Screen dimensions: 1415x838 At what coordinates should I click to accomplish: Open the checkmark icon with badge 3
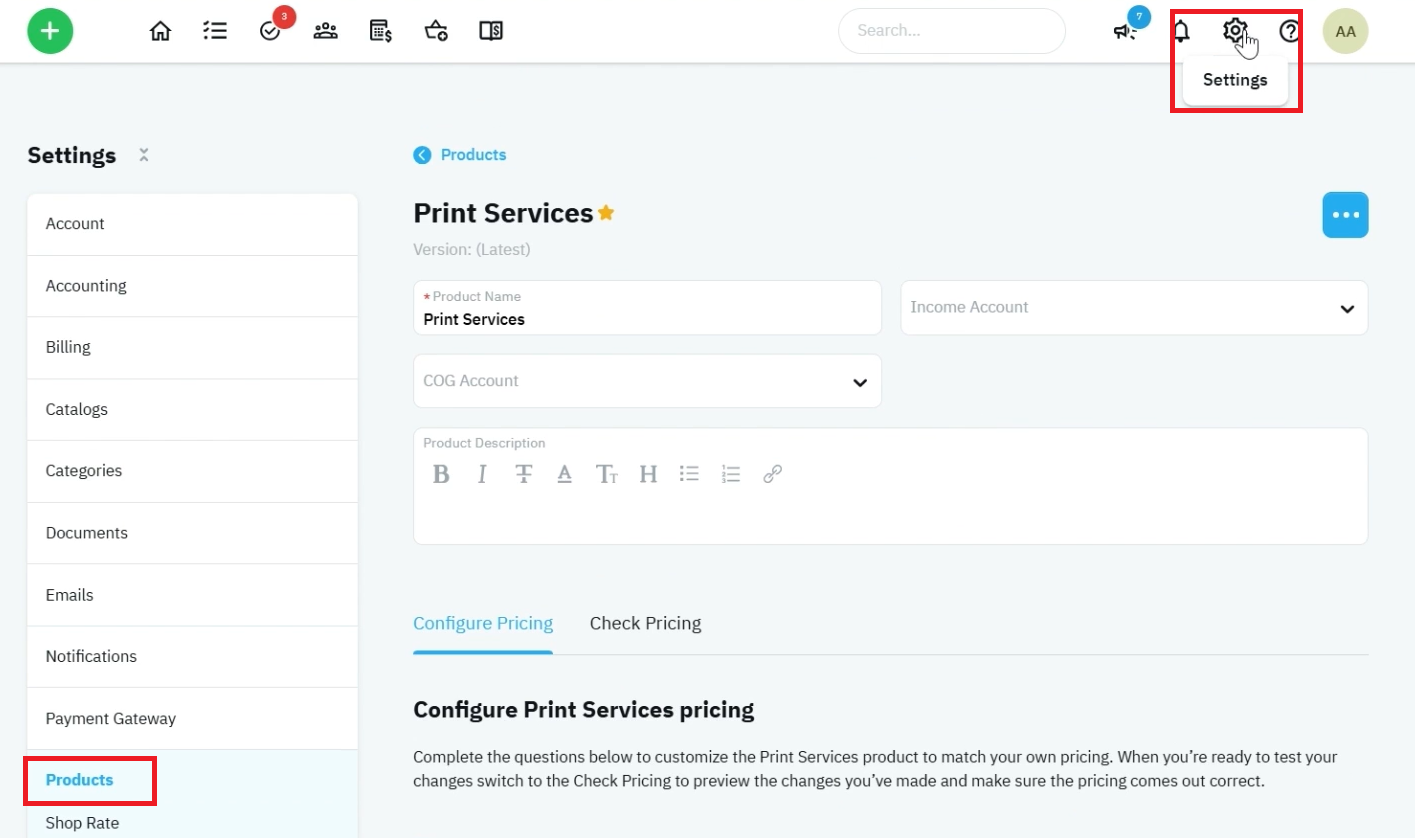(x=270, y=31)
